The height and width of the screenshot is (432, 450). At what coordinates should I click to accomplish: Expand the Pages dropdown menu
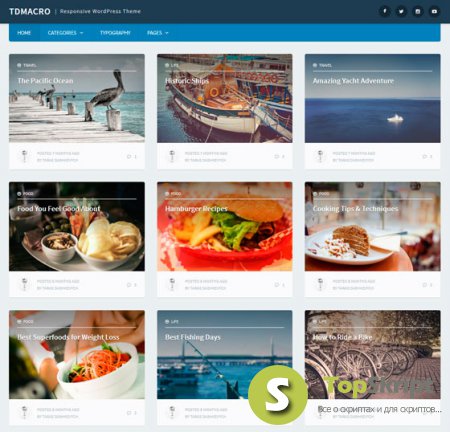click(158, 33)
